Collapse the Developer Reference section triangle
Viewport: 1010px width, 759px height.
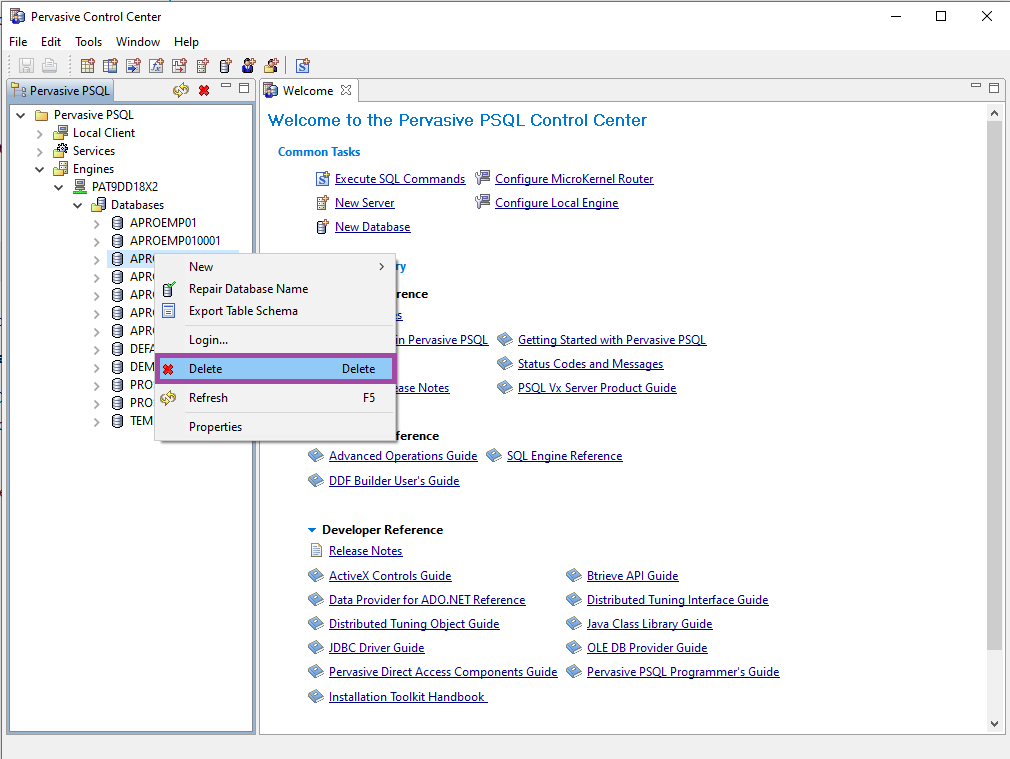click(312, 530)
